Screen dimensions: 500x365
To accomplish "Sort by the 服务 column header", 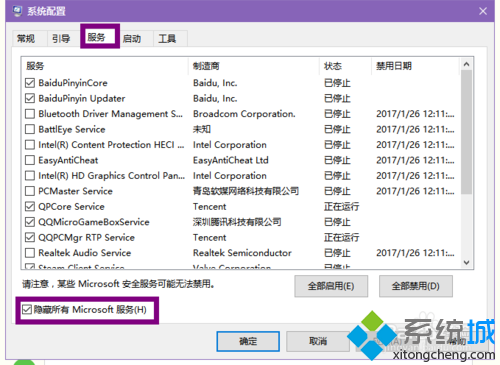I will pos(105,66).
